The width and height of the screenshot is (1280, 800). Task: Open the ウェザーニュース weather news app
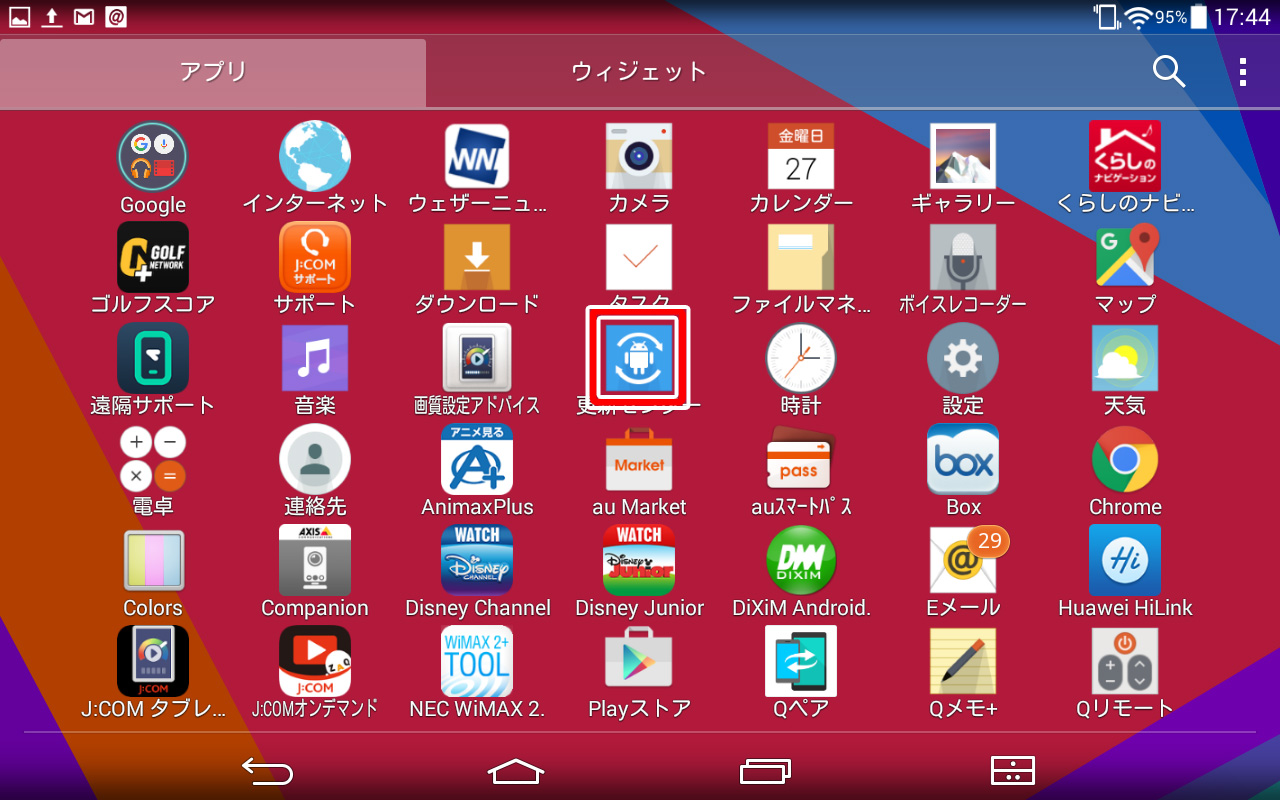[477, 156]
